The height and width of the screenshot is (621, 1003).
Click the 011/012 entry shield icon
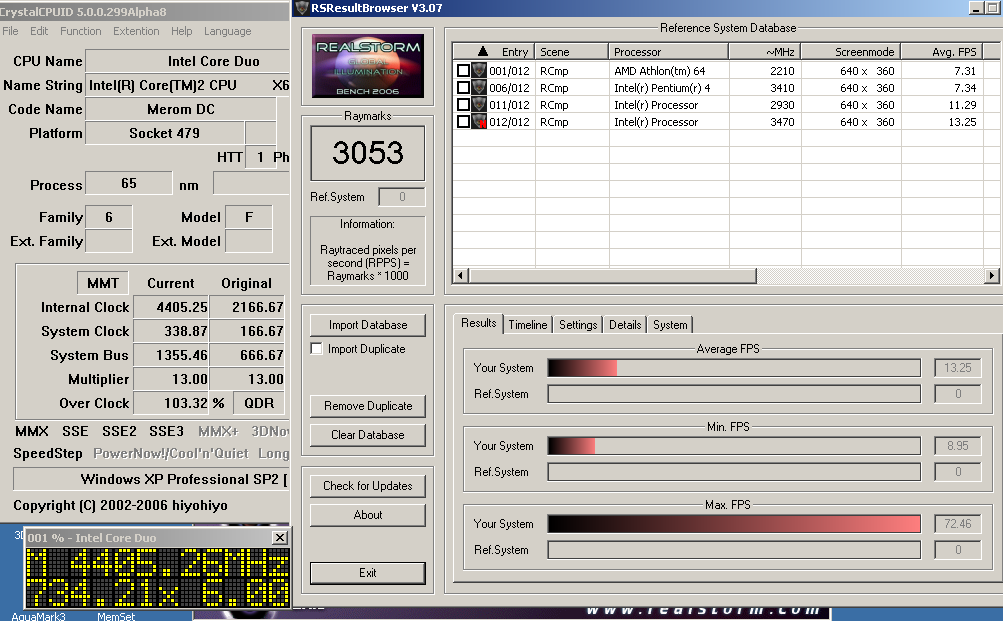(479, 105)
